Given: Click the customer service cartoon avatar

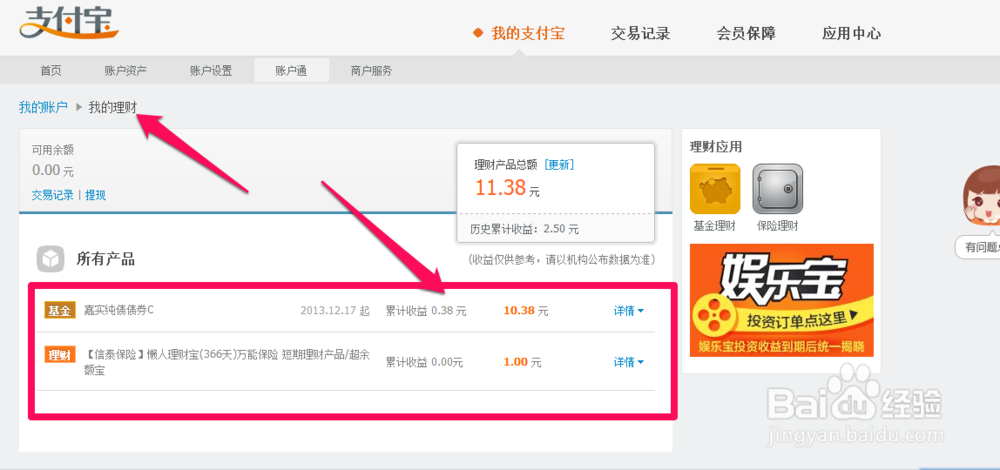Looking at the screenshot, I should pyautogui.click(x=982, y=198).
